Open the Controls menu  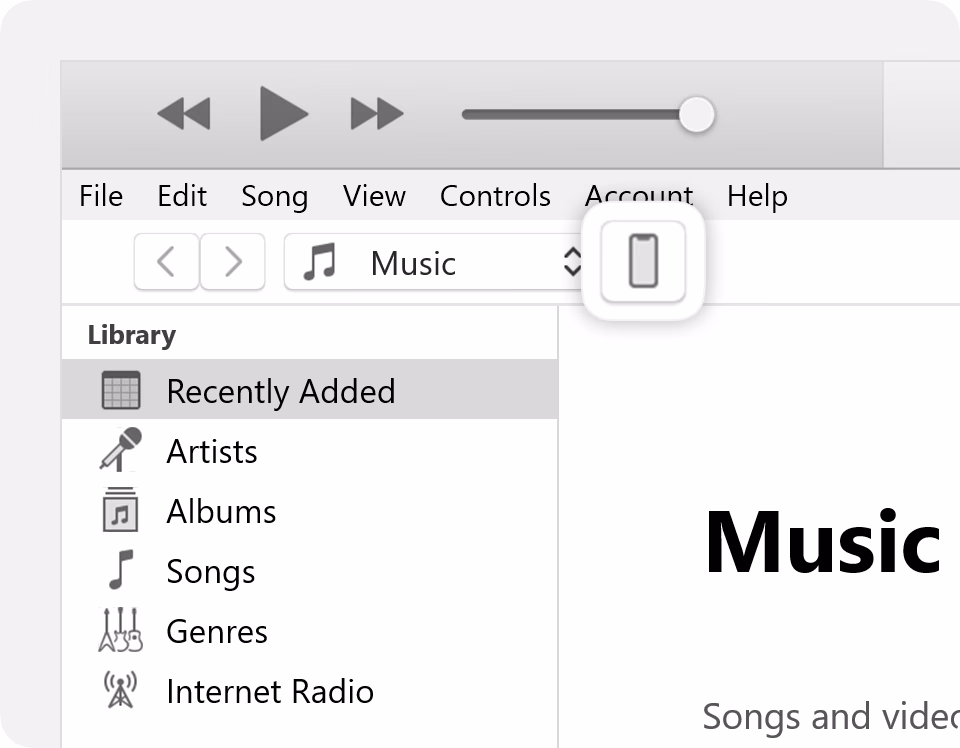495,196
